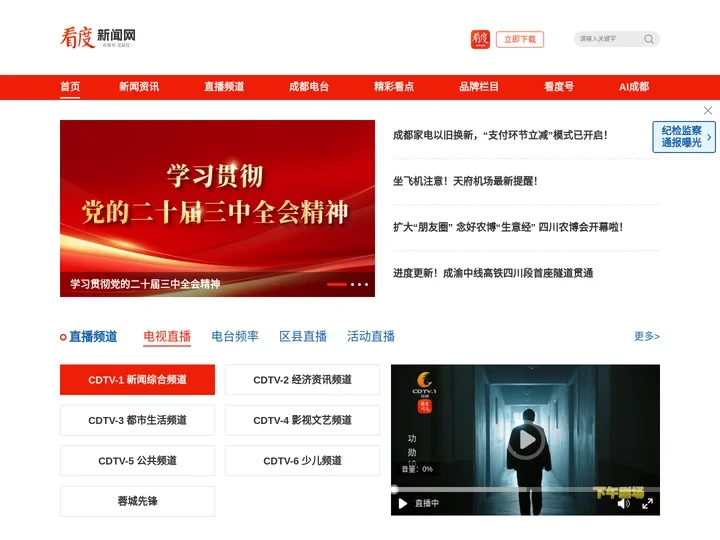Screen dimensions: 720x540
Task: Click the progress slider handle at start
Action: 394,489
